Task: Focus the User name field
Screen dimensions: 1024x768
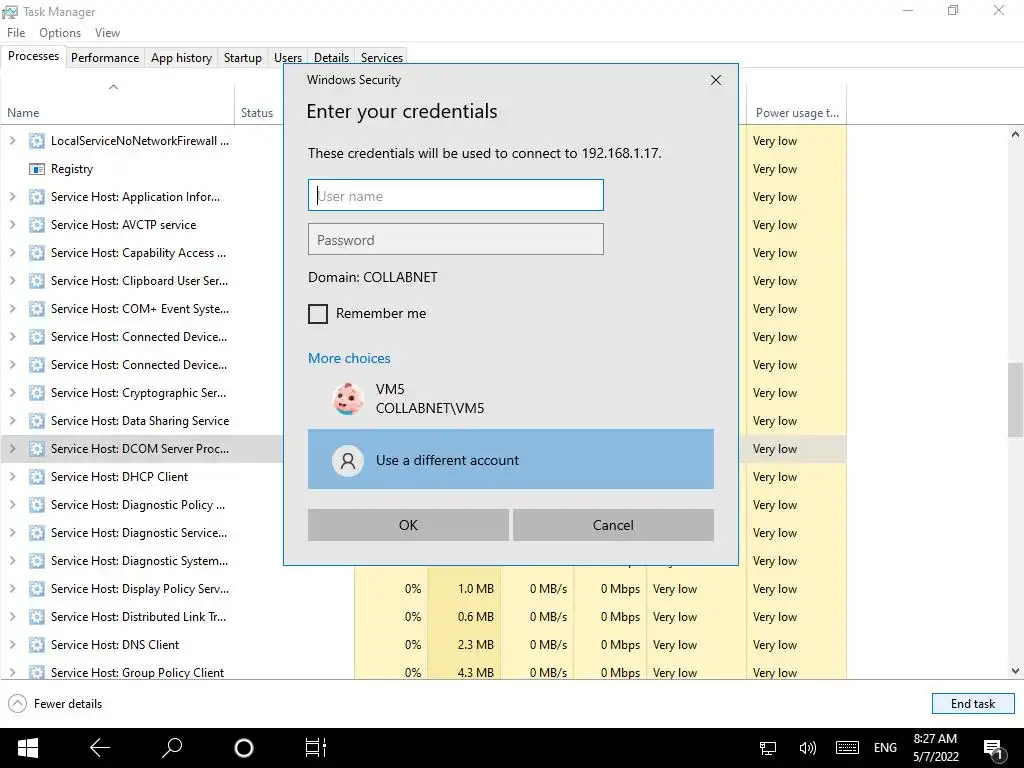Action: pyautogui.click(x=456, y=195)
